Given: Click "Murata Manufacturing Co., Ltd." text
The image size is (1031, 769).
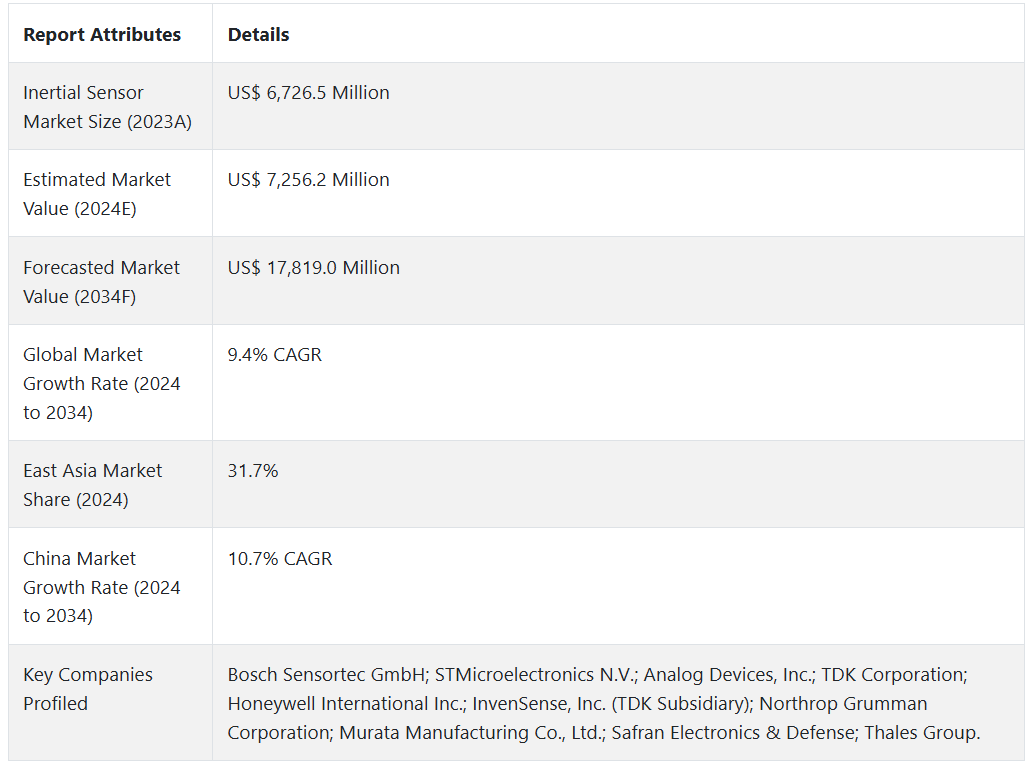Looking at the screenshot, I should [468, 733].
